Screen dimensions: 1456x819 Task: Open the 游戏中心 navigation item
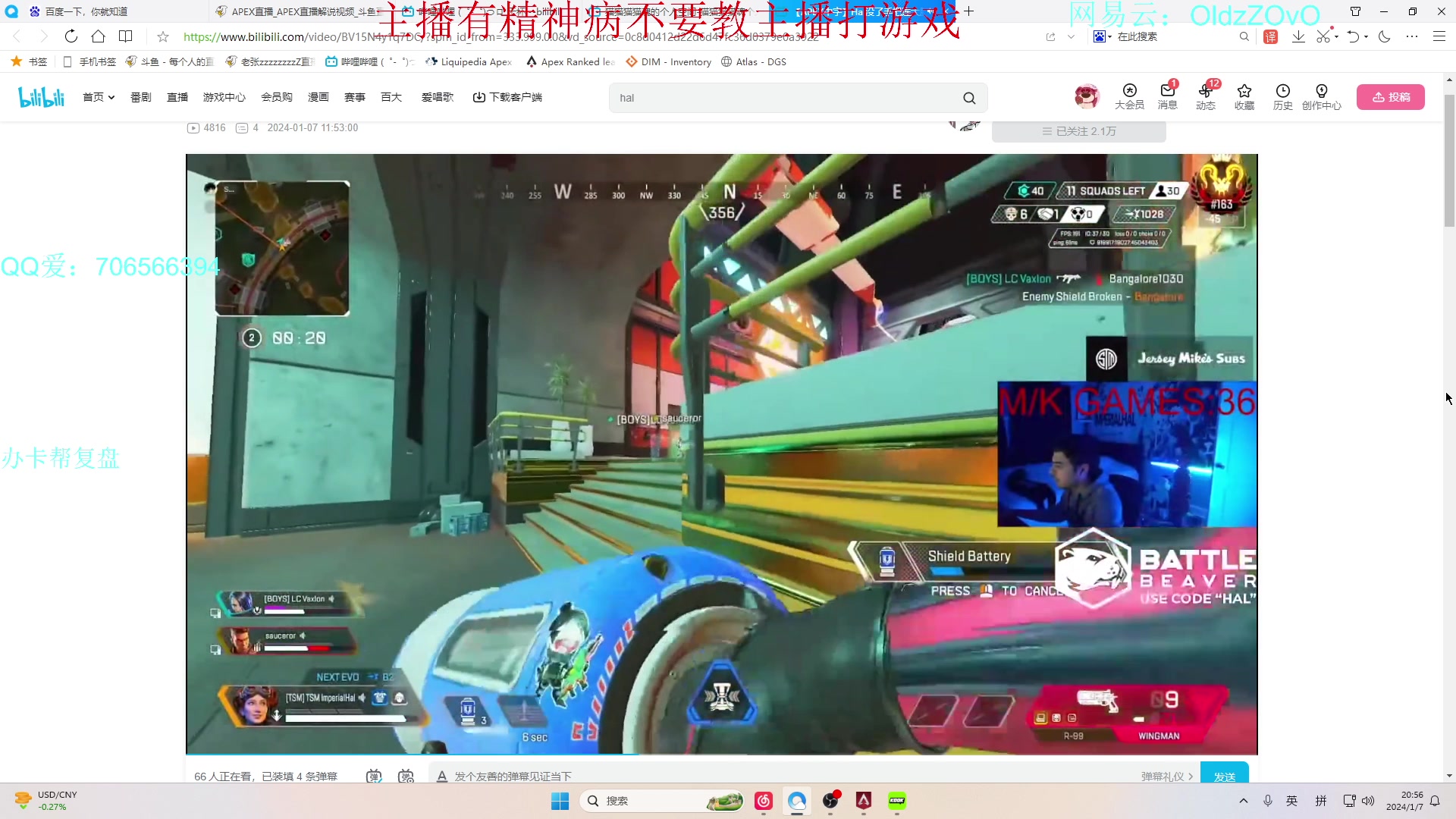point(224,97)
